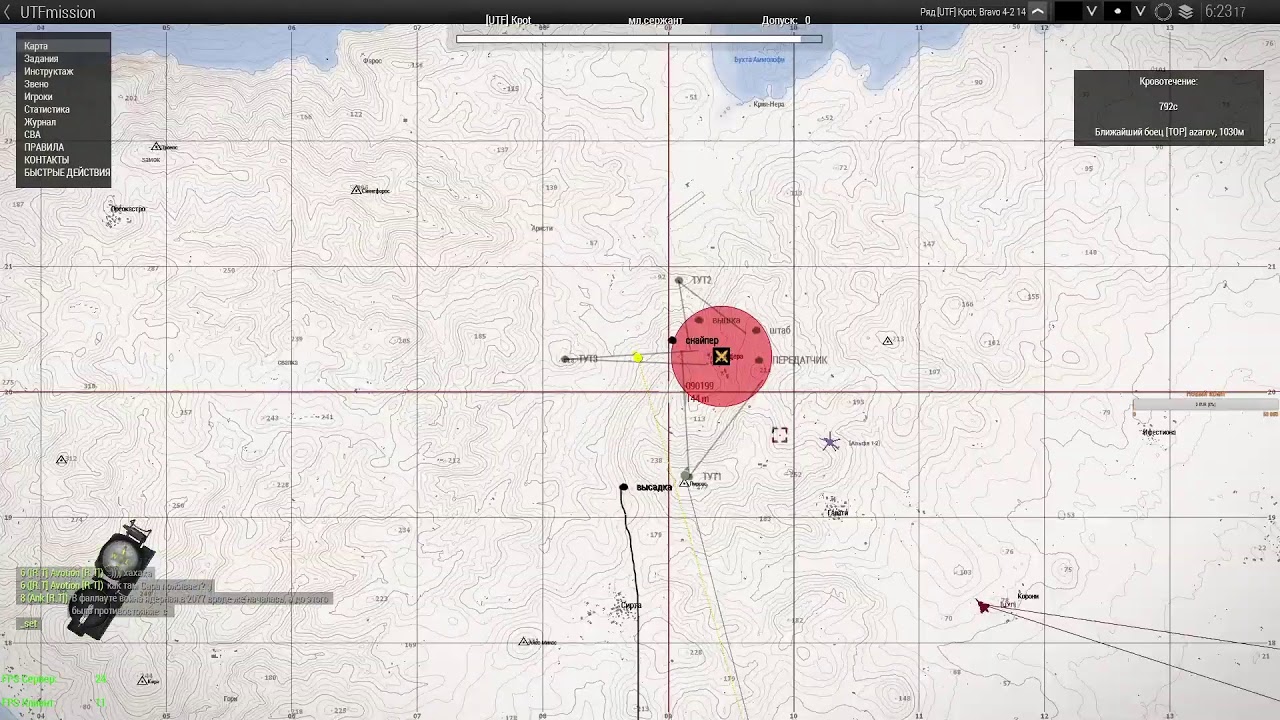Open the Задания section
Viewport: 1280px width, 720px height.
point(64,59)
